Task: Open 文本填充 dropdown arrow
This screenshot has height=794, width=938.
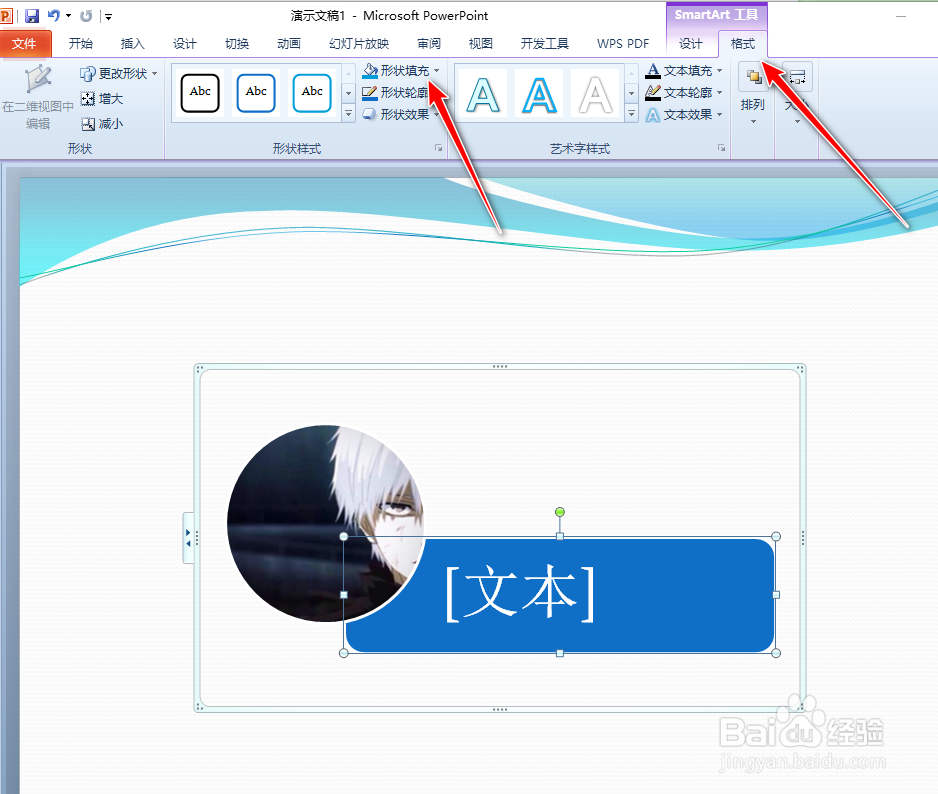Action: [x=720, y=71]
